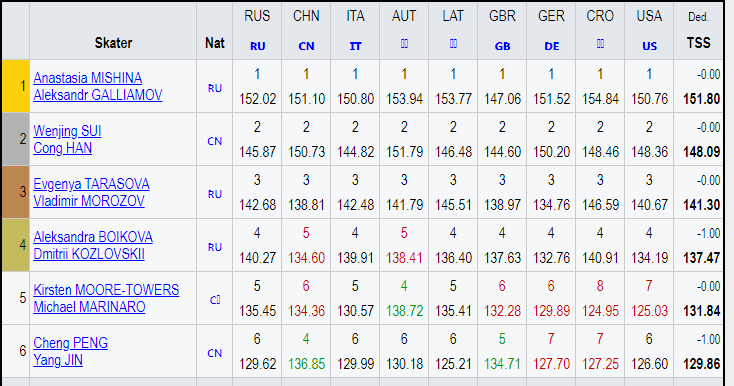The image size is (734, 386).
Task: Click CN nationality flag in Peng row
Action: pos(215,353)
